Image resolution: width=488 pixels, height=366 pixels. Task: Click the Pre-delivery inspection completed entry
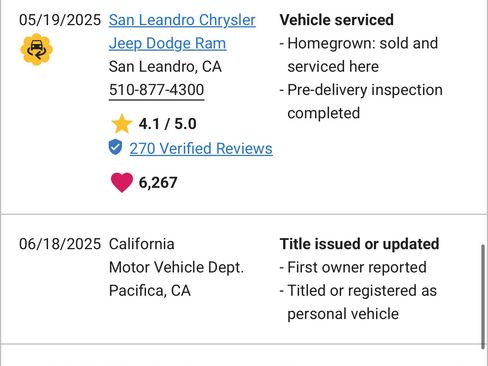(x=361, y=102)
